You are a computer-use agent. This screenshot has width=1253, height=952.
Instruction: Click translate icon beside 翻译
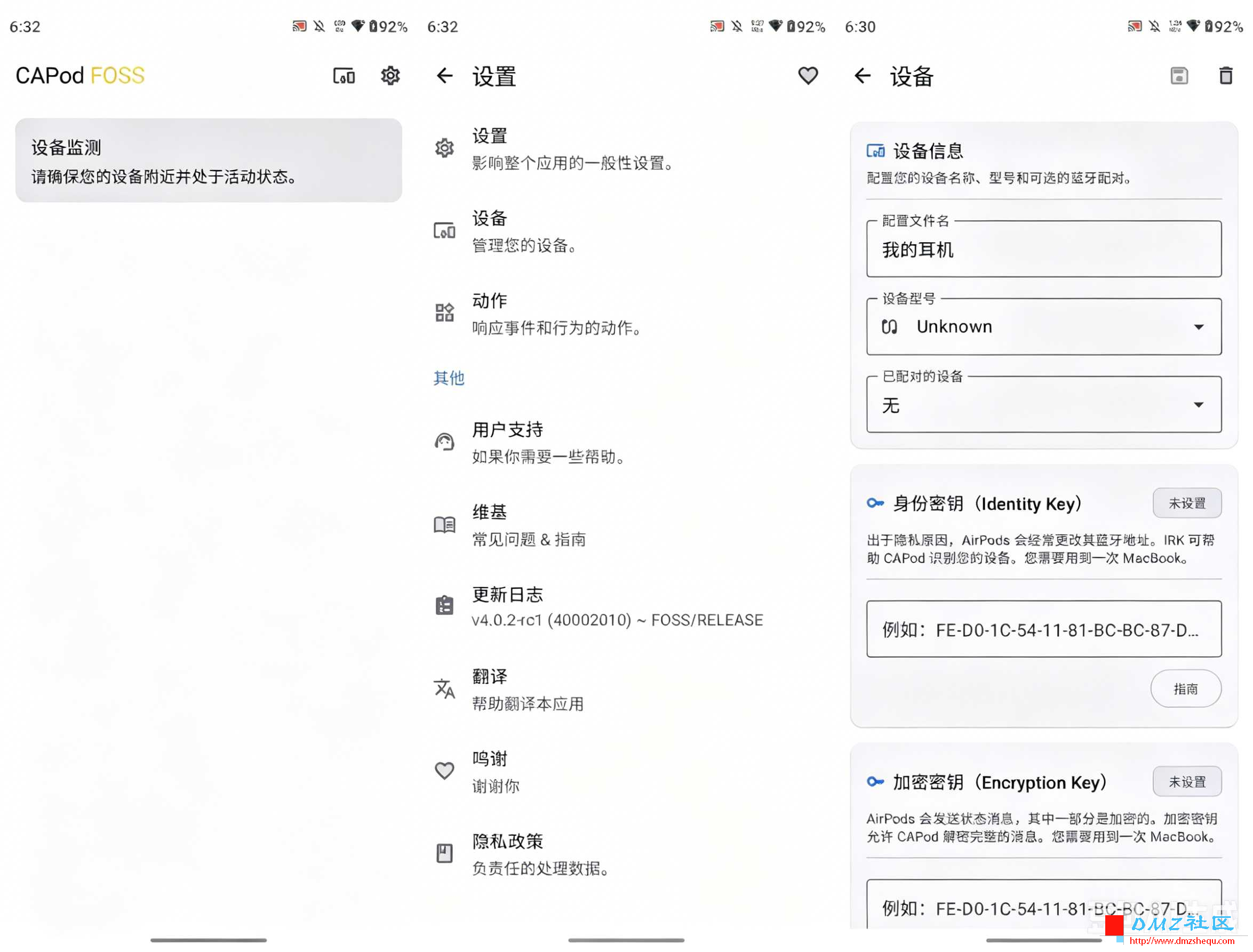(x=444, y=689)
